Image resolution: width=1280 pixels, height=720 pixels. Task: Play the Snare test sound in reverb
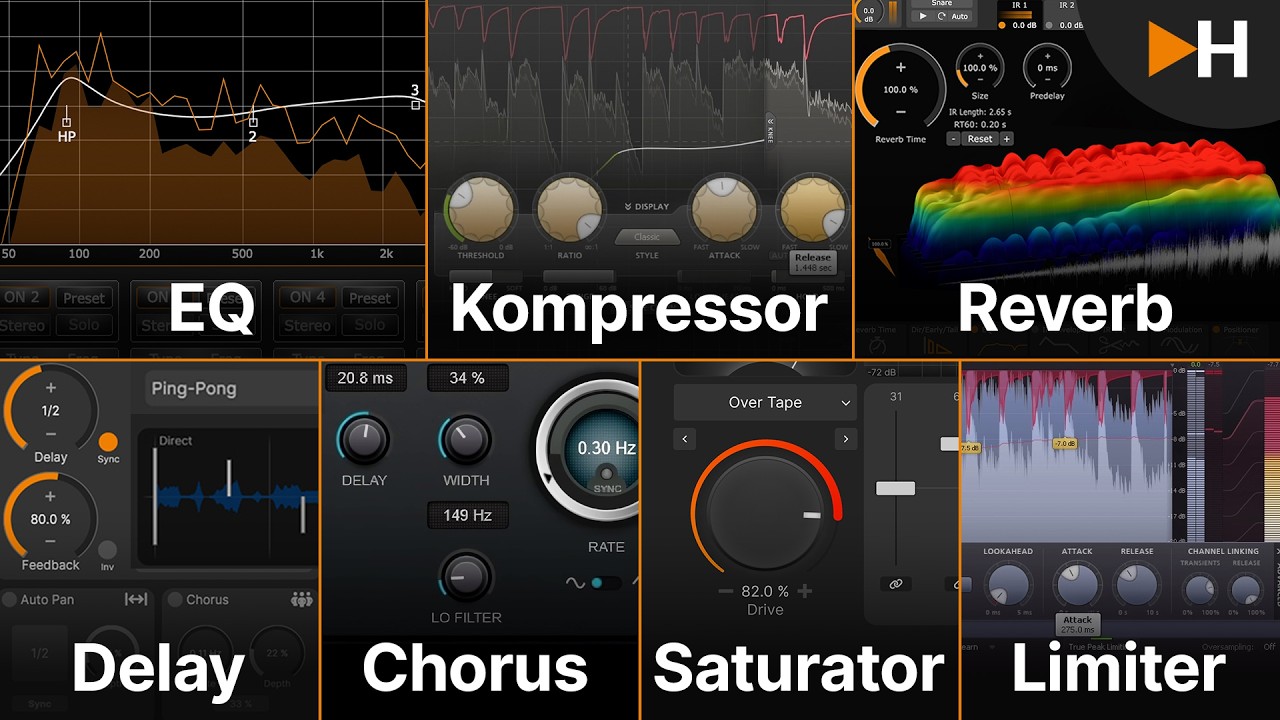(922, 17)
